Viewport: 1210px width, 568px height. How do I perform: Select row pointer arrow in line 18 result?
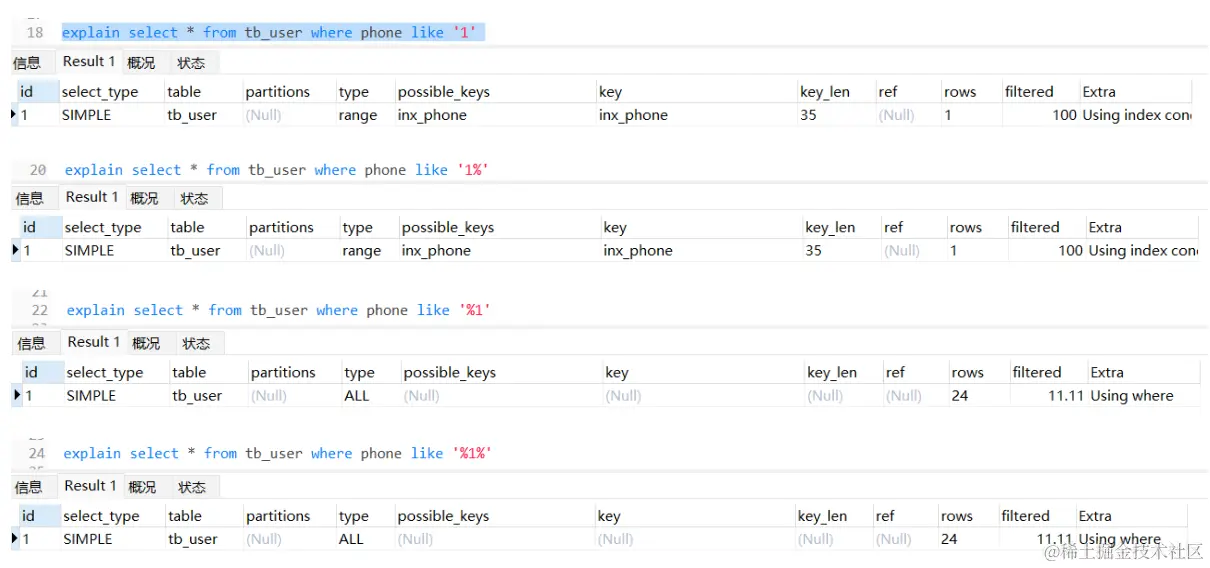pos(14,115)
